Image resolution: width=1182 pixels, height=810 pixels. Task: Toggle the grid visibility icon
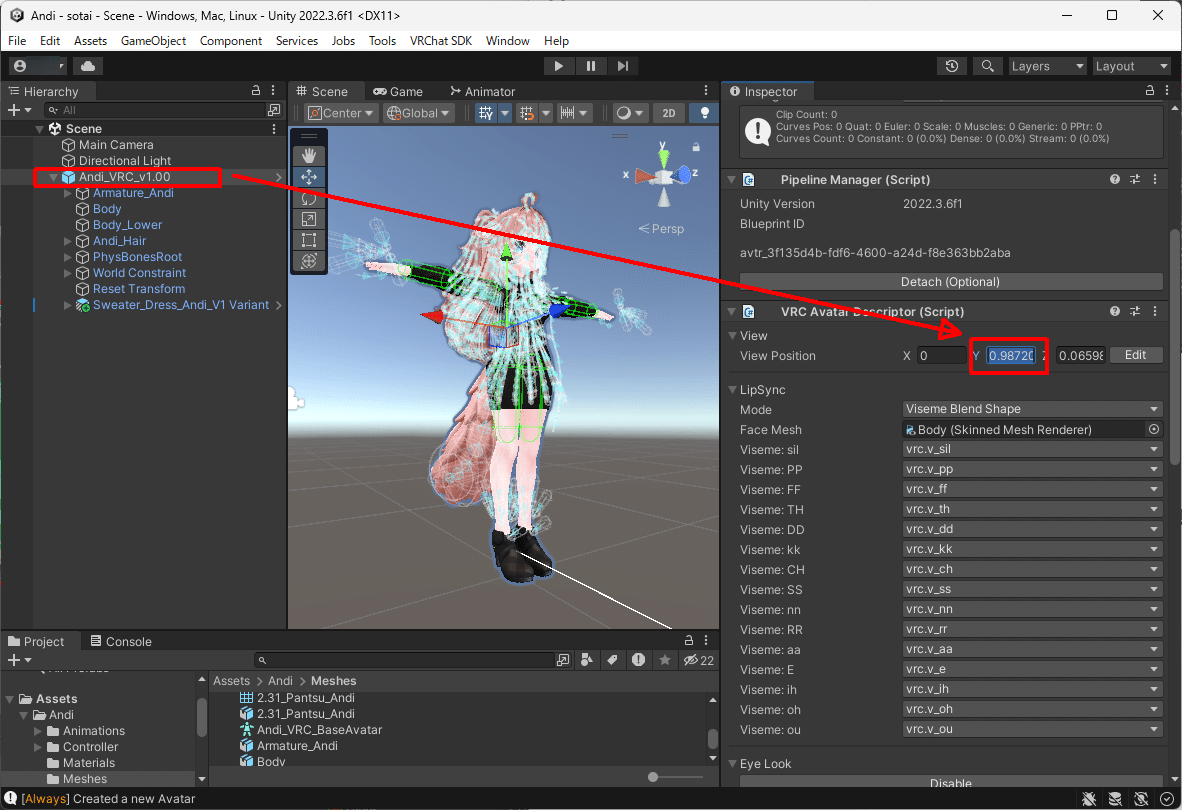pyautogui.click(x=486, y=113)
